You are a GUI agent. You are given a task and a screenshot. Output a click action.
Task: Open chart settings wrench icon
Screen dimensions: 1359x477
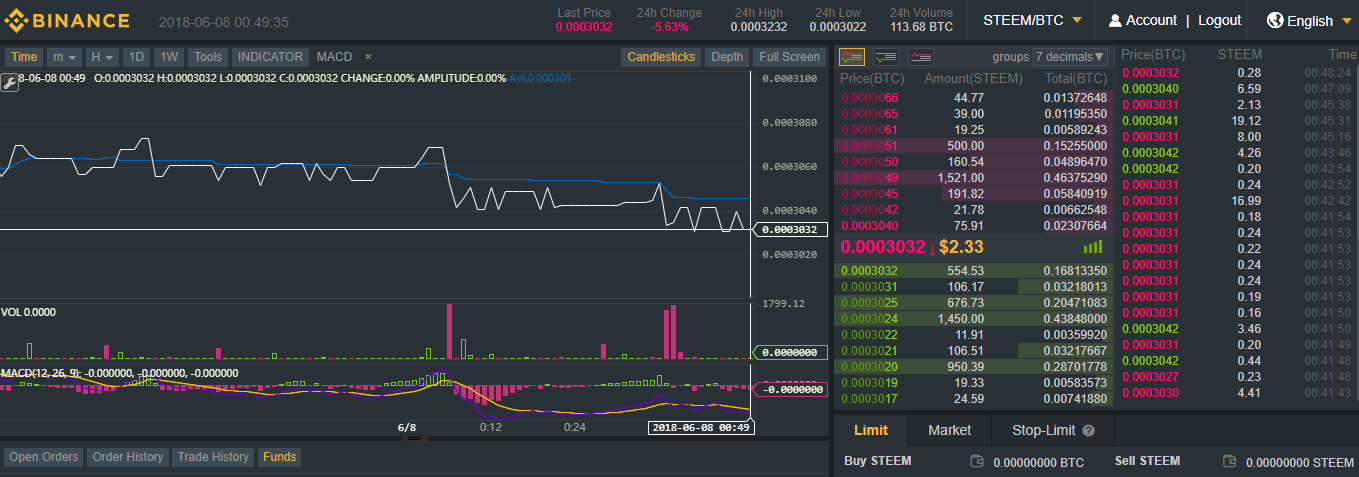coord(9,83)
